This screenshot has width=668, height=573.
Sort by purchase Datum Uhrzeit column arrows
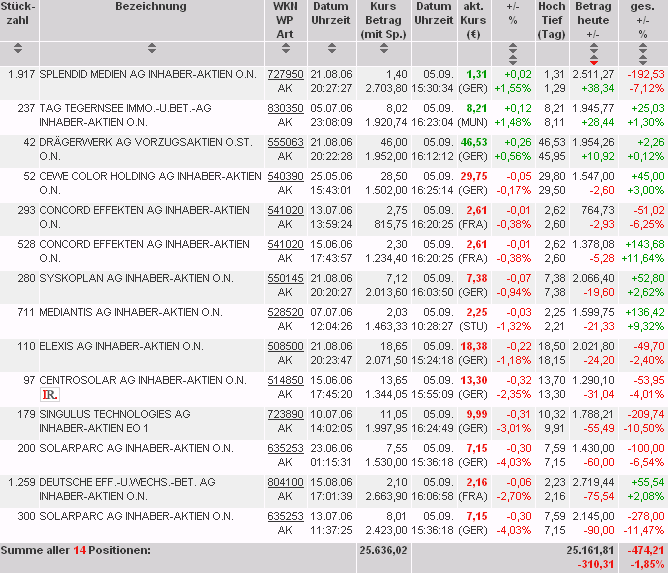332,48
